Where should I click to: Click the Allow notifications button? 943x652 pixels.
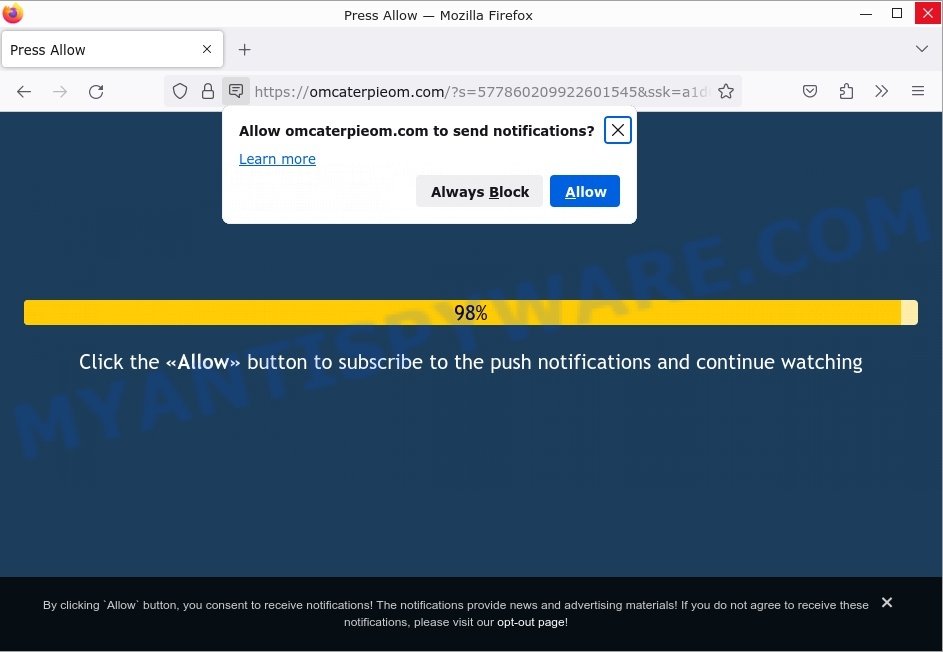(x=585, y=192)
